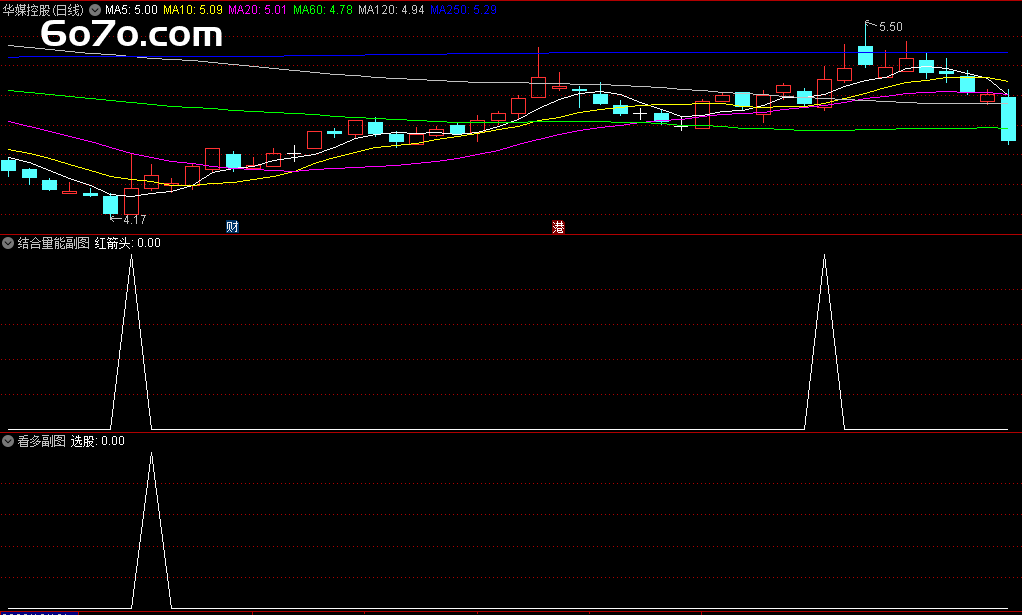Click the 结合量能副图 indicator name
The height and width of the screenshot is (615, 1022).
click(x=53, y=243)
